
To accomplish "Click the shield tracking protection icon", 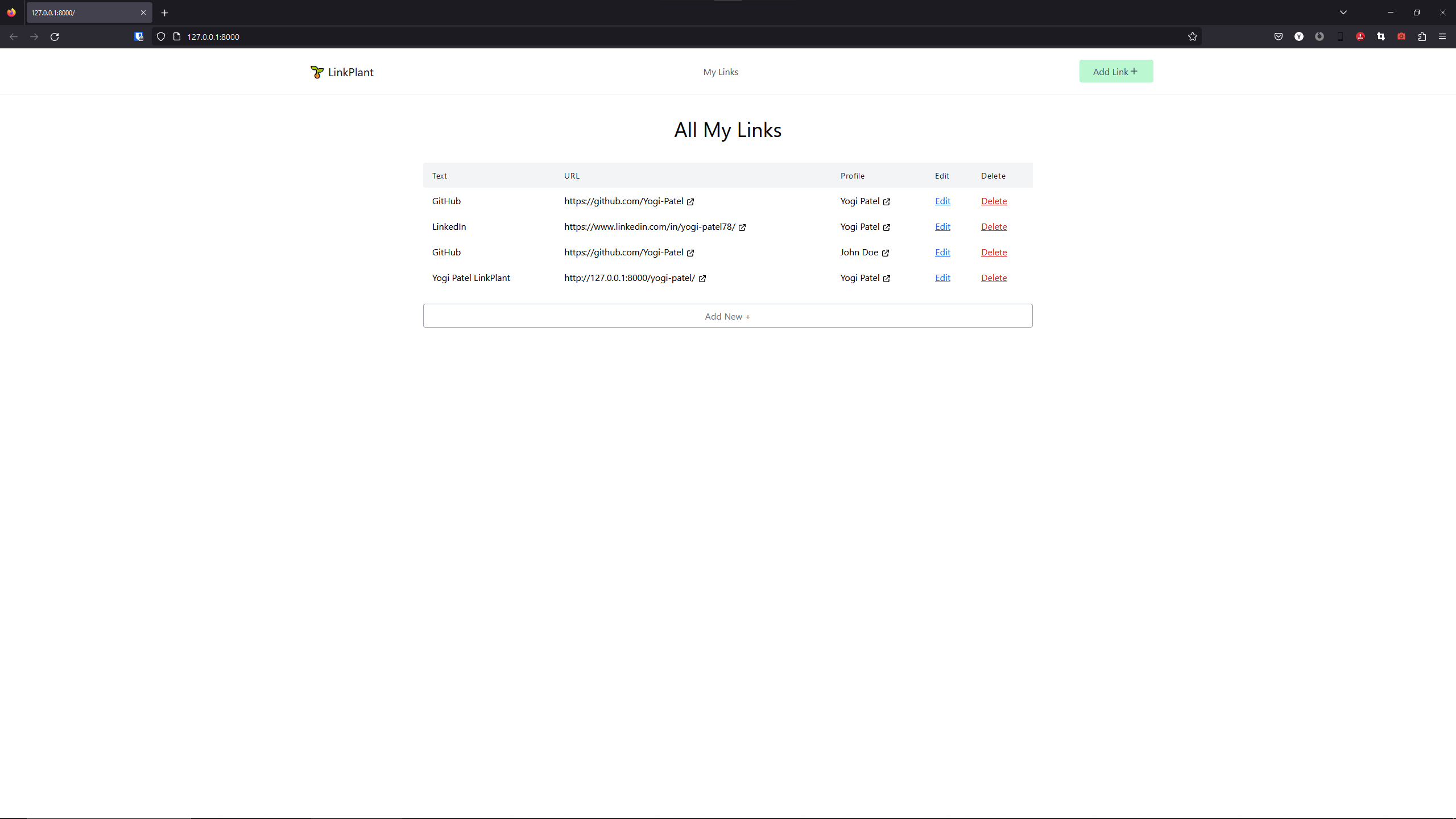I will point(161,37).
